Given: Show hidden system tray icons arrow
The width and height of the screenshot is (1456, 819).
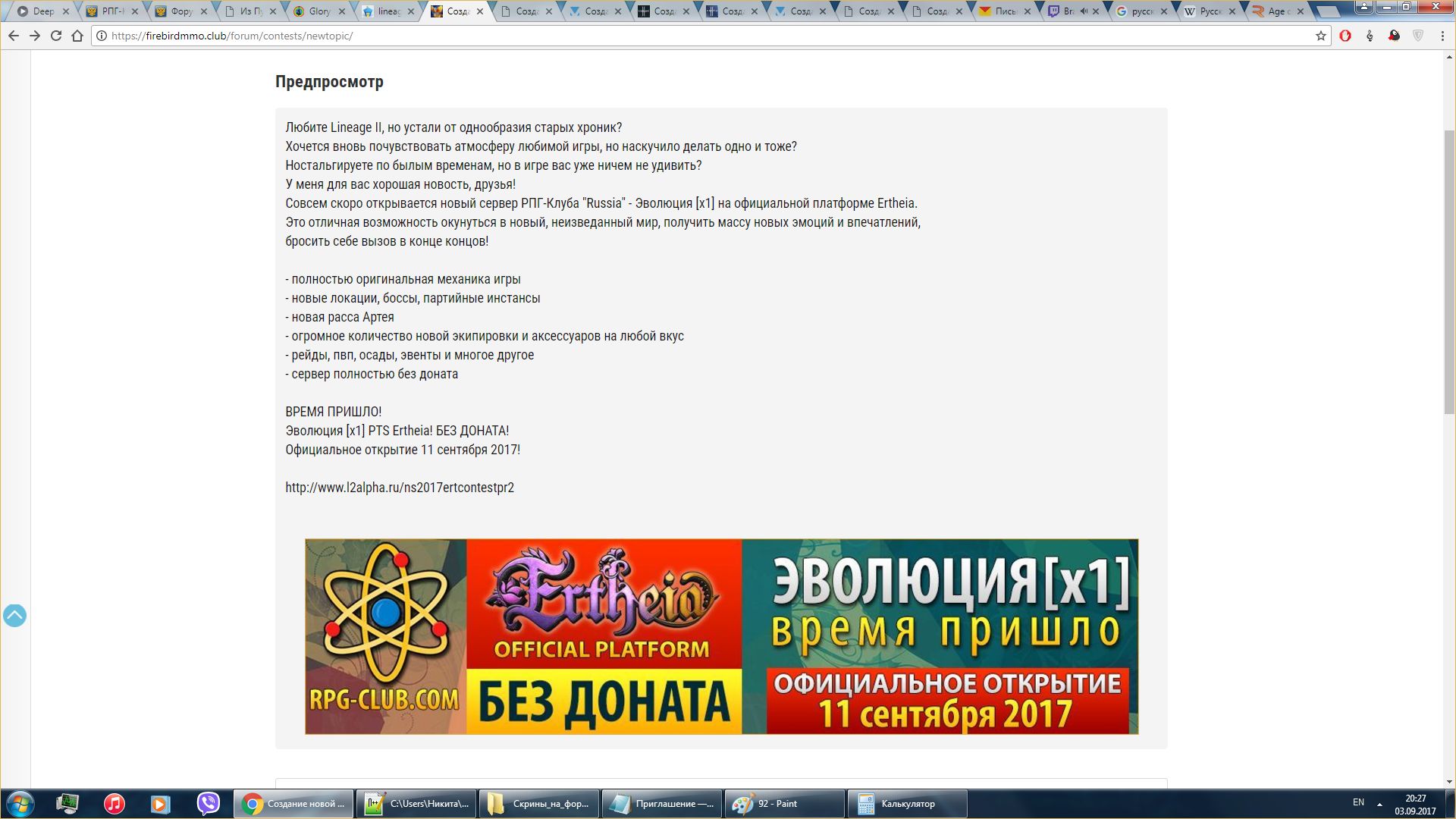Looking at the screenshot, I should pos(1379,804).
